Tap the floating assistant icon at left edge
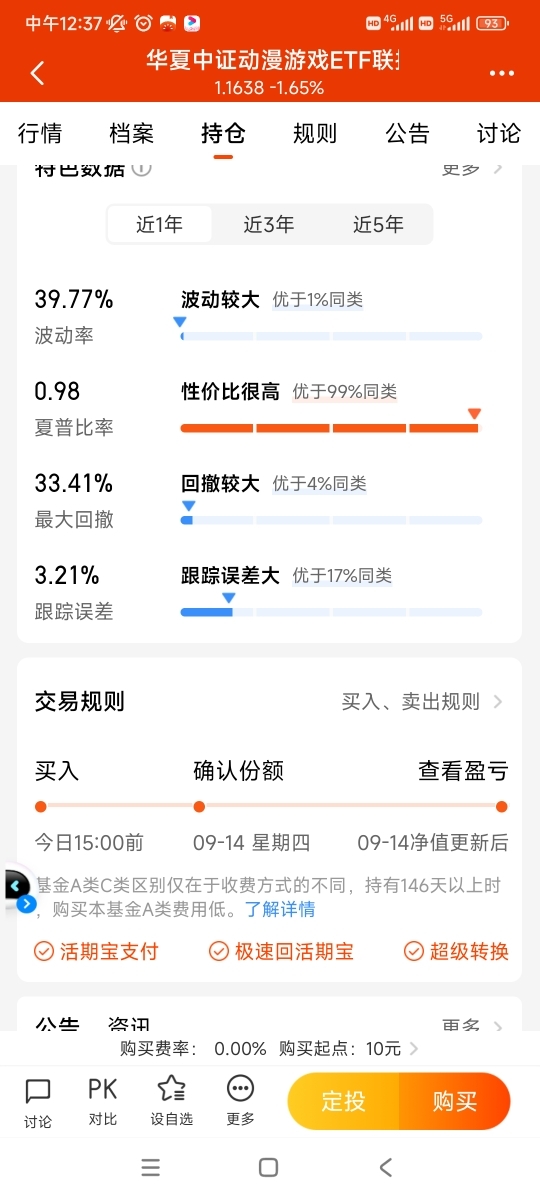540x1200 pixels. [x=17, y=888]
